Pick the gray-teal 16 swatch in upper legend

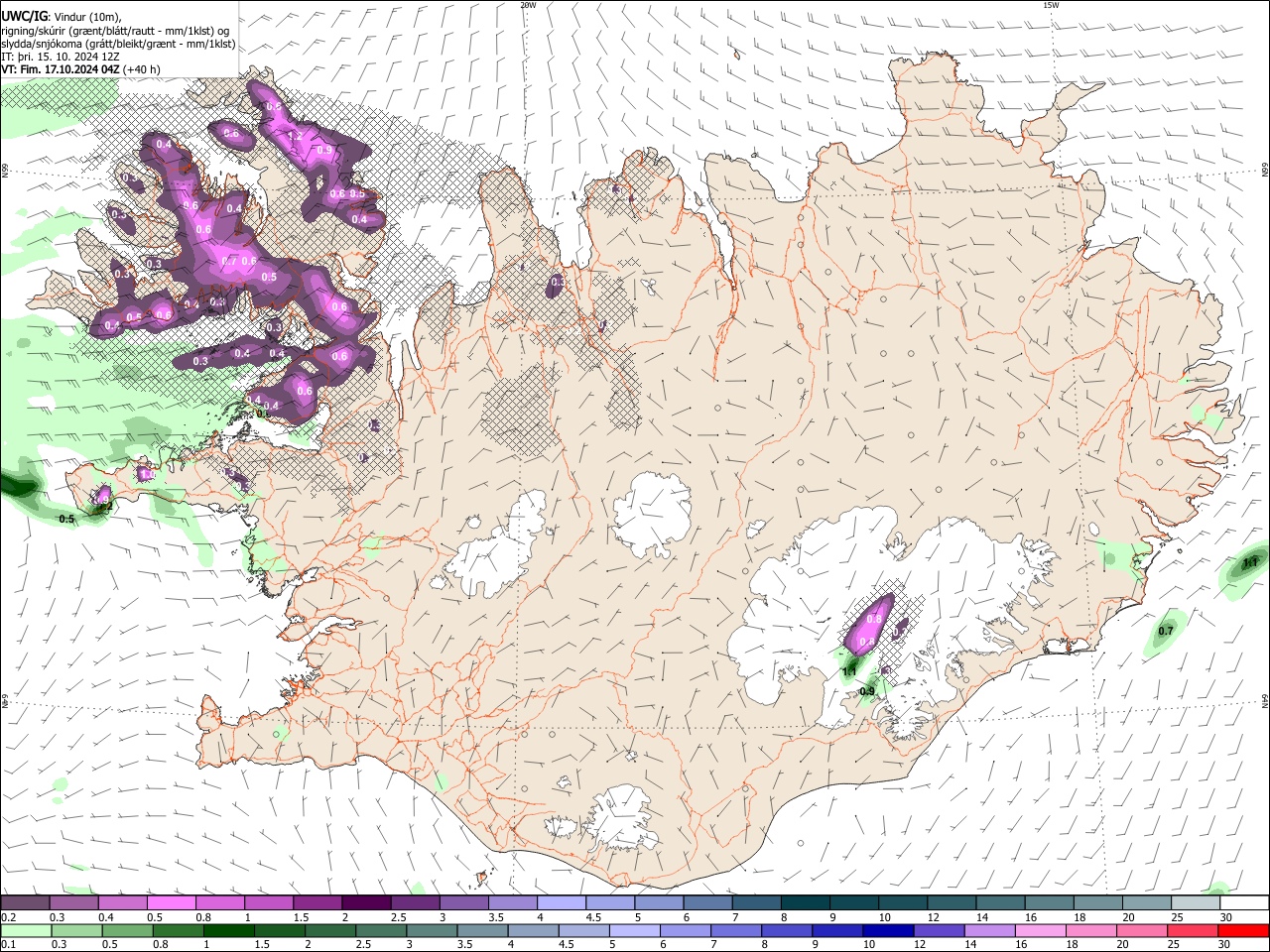(1050, 902)
